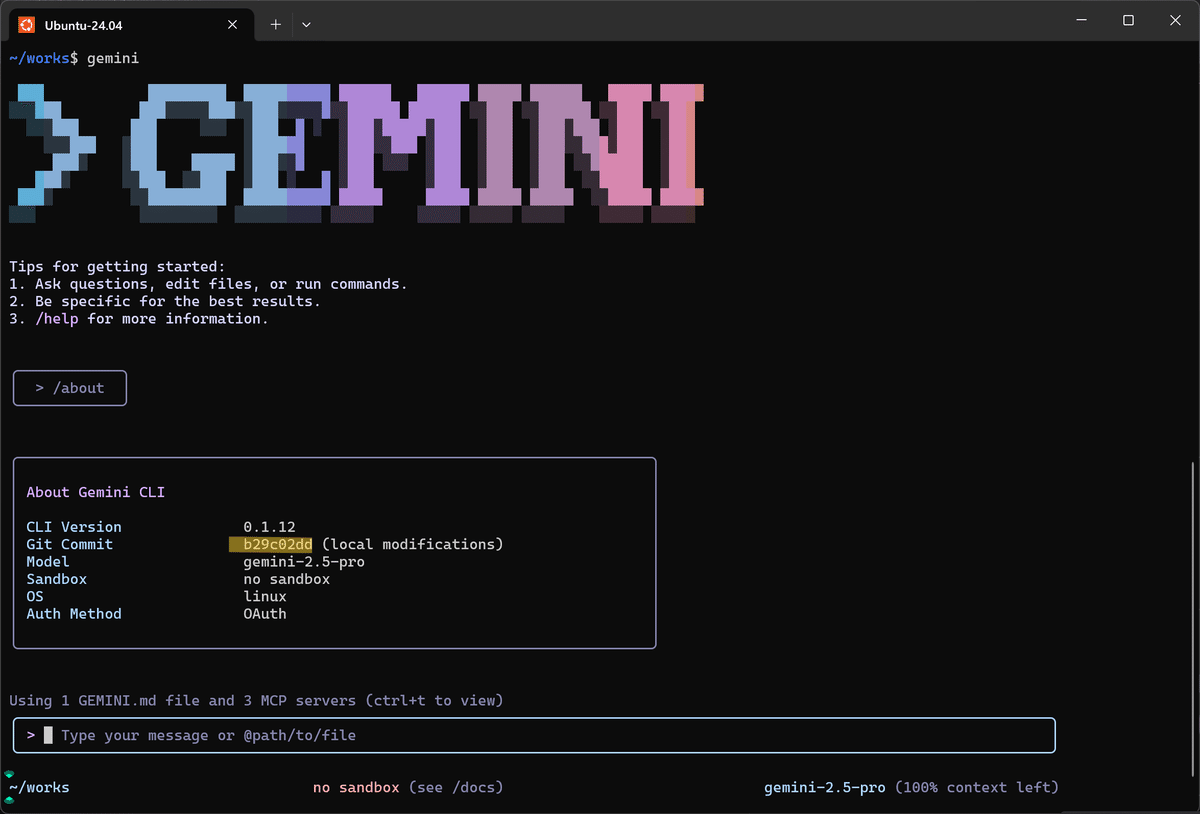Open a new terminal tab with the plus icon

coord(275,24)
